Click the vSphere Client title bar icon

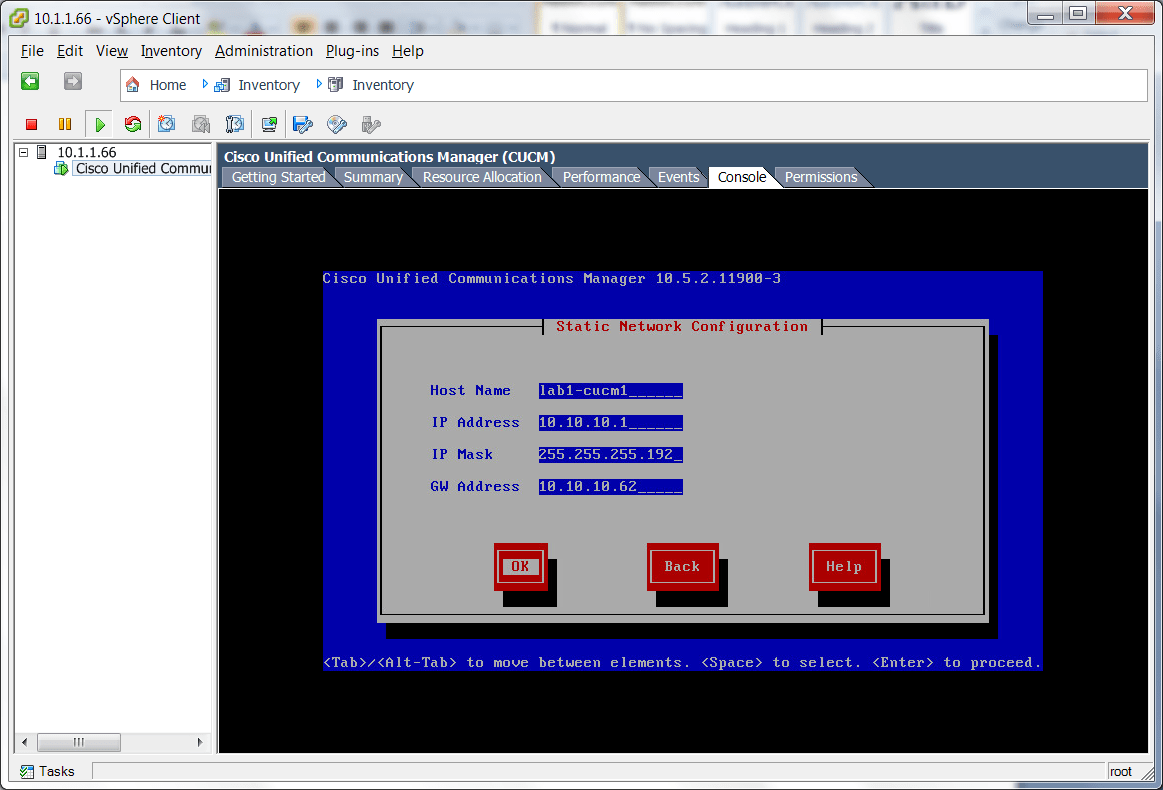click(x=19, y=18)
